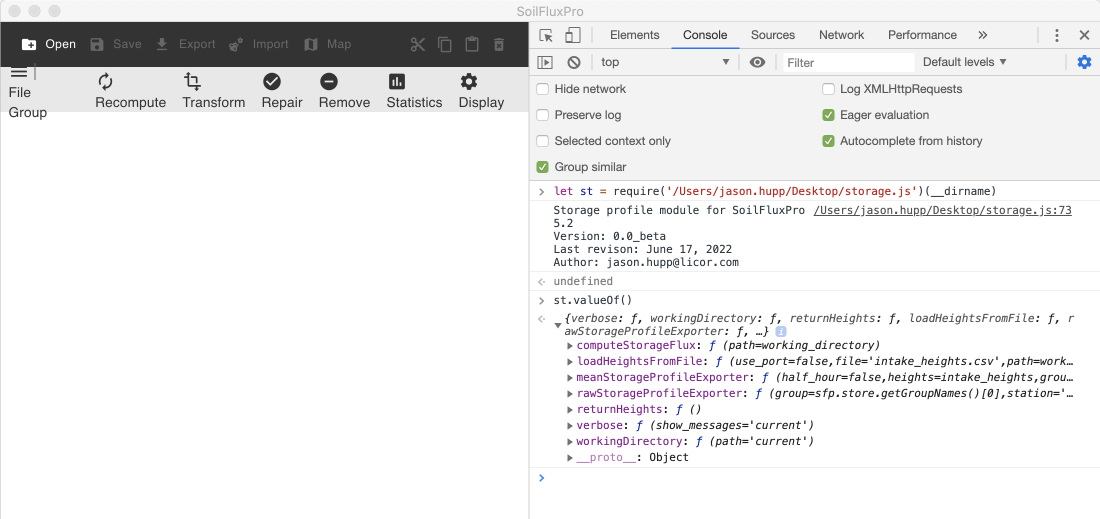Screen dimensions: 1100x519
Task: Close the DevTools panel
Action: [1084, 35]
